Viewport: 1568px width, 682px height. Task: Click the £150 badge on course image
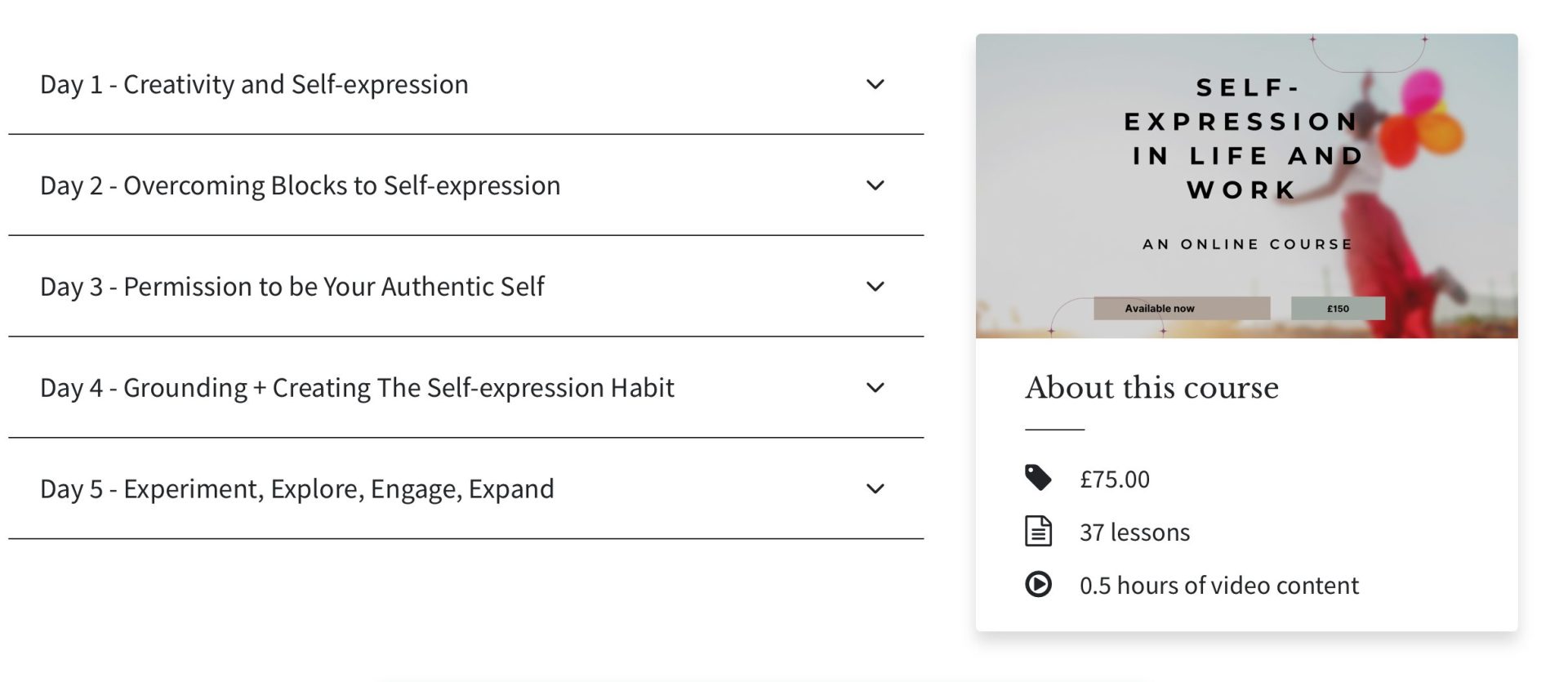(1338, 308)
